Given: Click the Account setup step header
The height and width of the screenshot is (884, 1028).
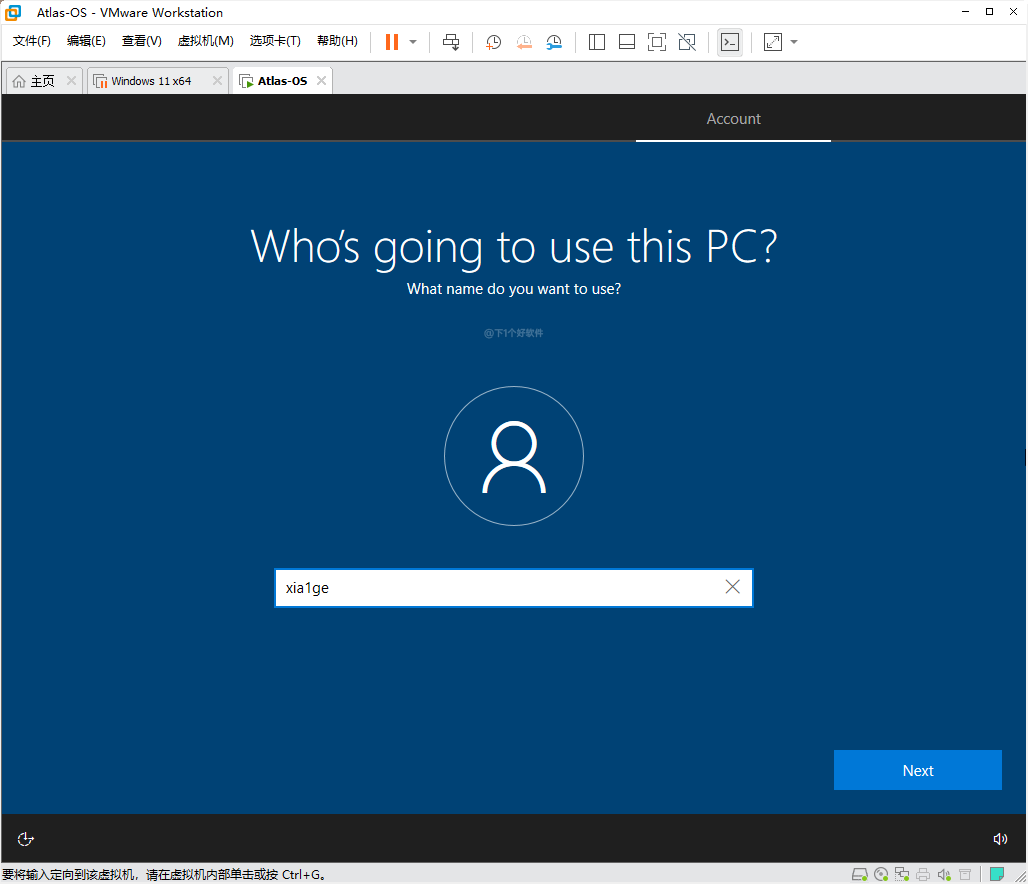Looking at the screenshot, I should (734, 119).
